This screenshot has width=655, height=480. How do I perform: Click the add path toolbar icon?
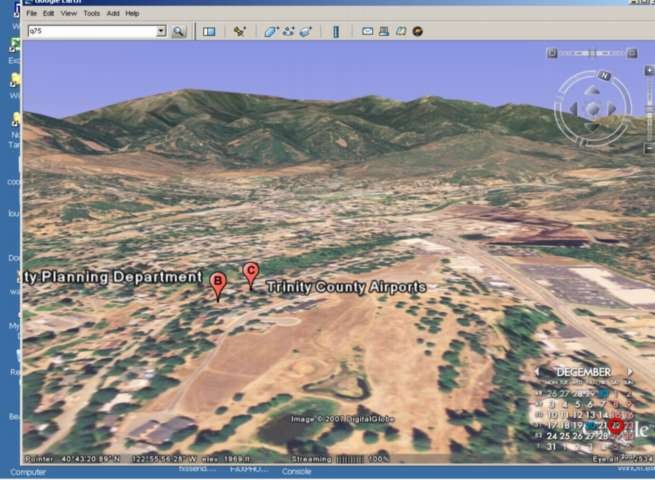(288, 32)
